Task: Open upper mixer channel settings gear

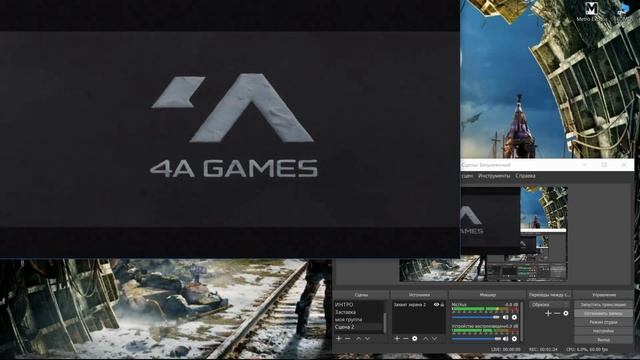Action: click(514, 317)
